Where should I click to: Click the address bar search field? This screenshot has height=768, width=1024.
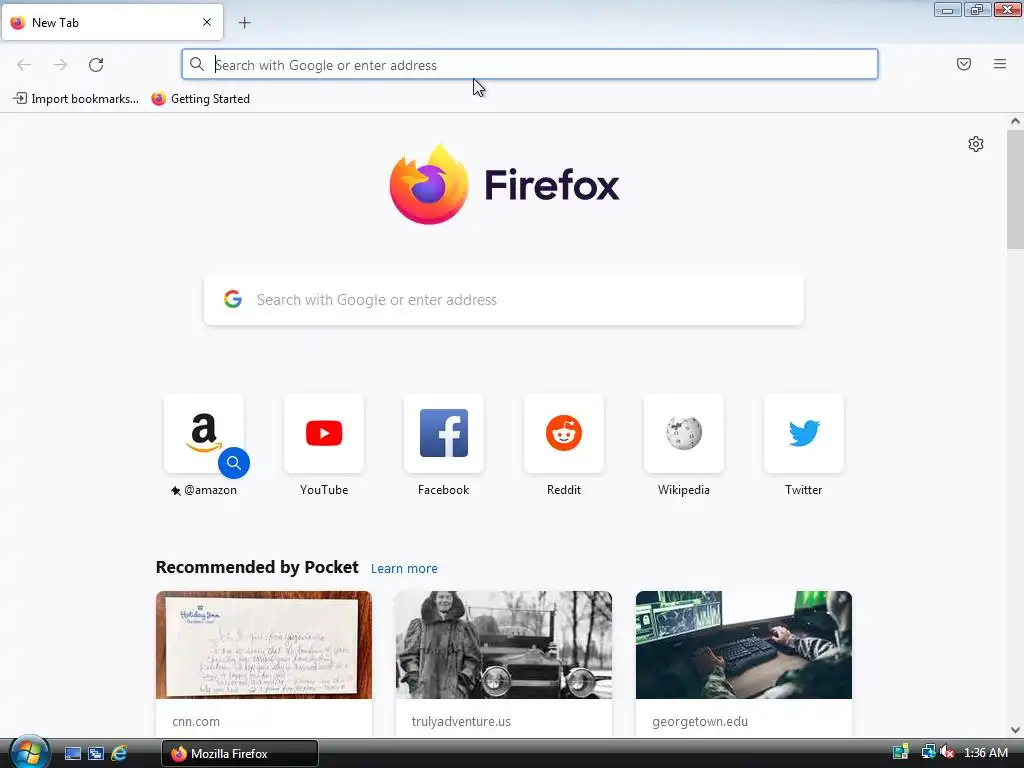coord(530,65)
